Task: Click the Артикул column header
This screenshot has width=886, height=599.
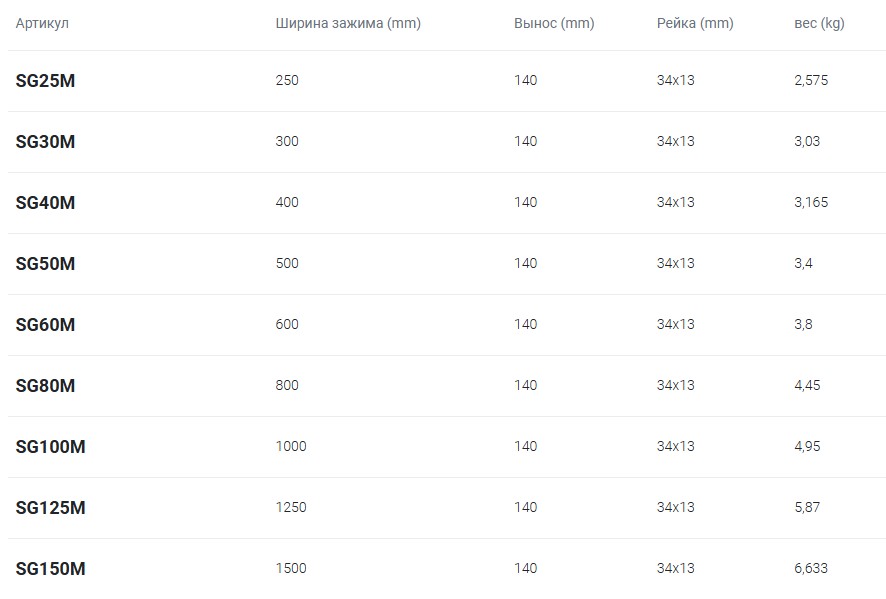Action: pos(42,24)
